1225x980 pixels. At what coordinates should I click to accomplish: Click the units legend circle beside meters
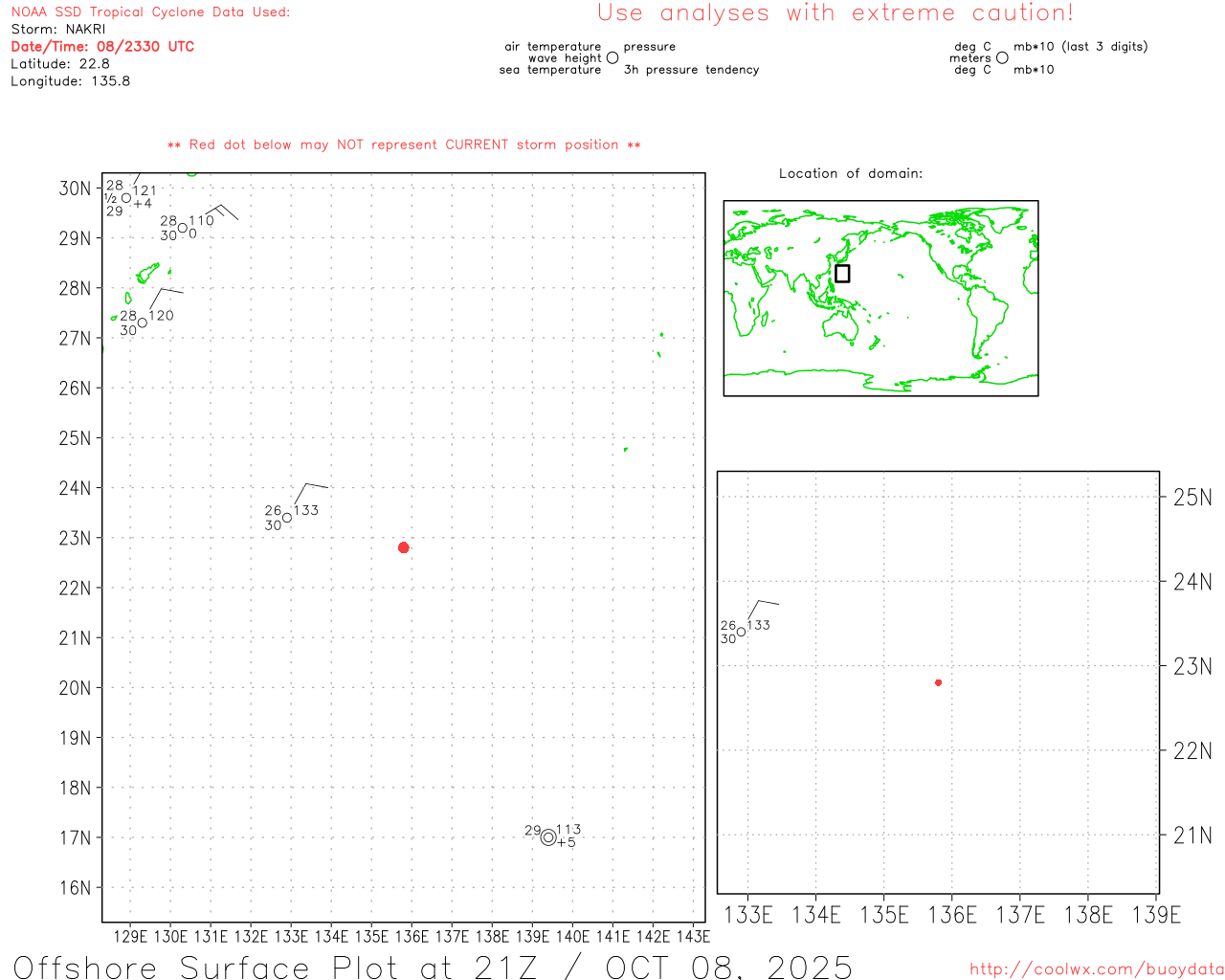[1002, 57]
